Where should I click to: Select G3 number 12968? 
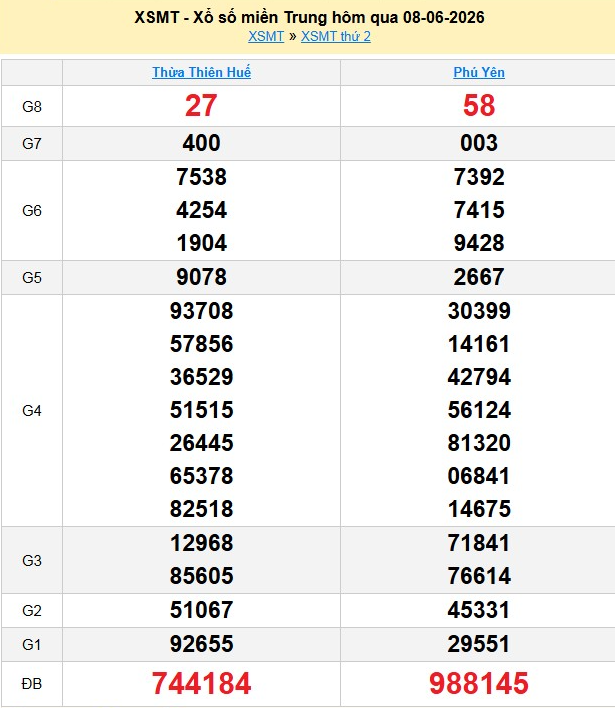[201, 543]
